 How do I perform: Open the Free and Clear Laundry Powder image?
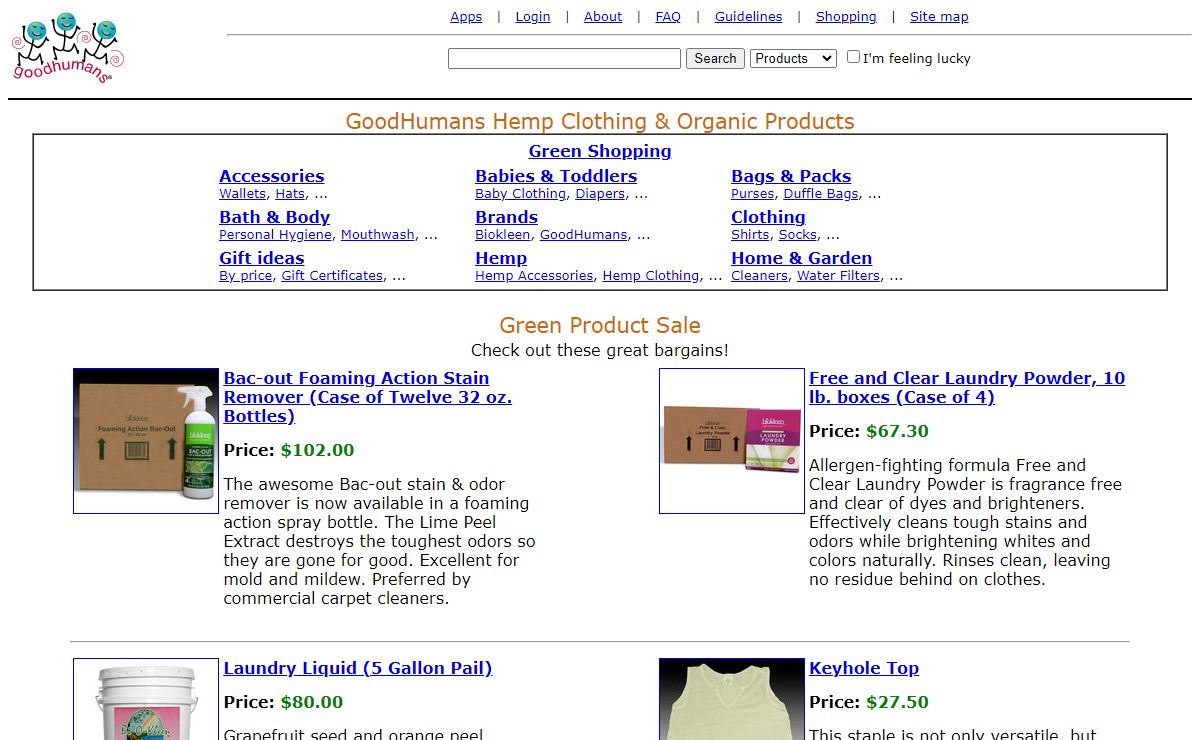click(x=732, y=441)
